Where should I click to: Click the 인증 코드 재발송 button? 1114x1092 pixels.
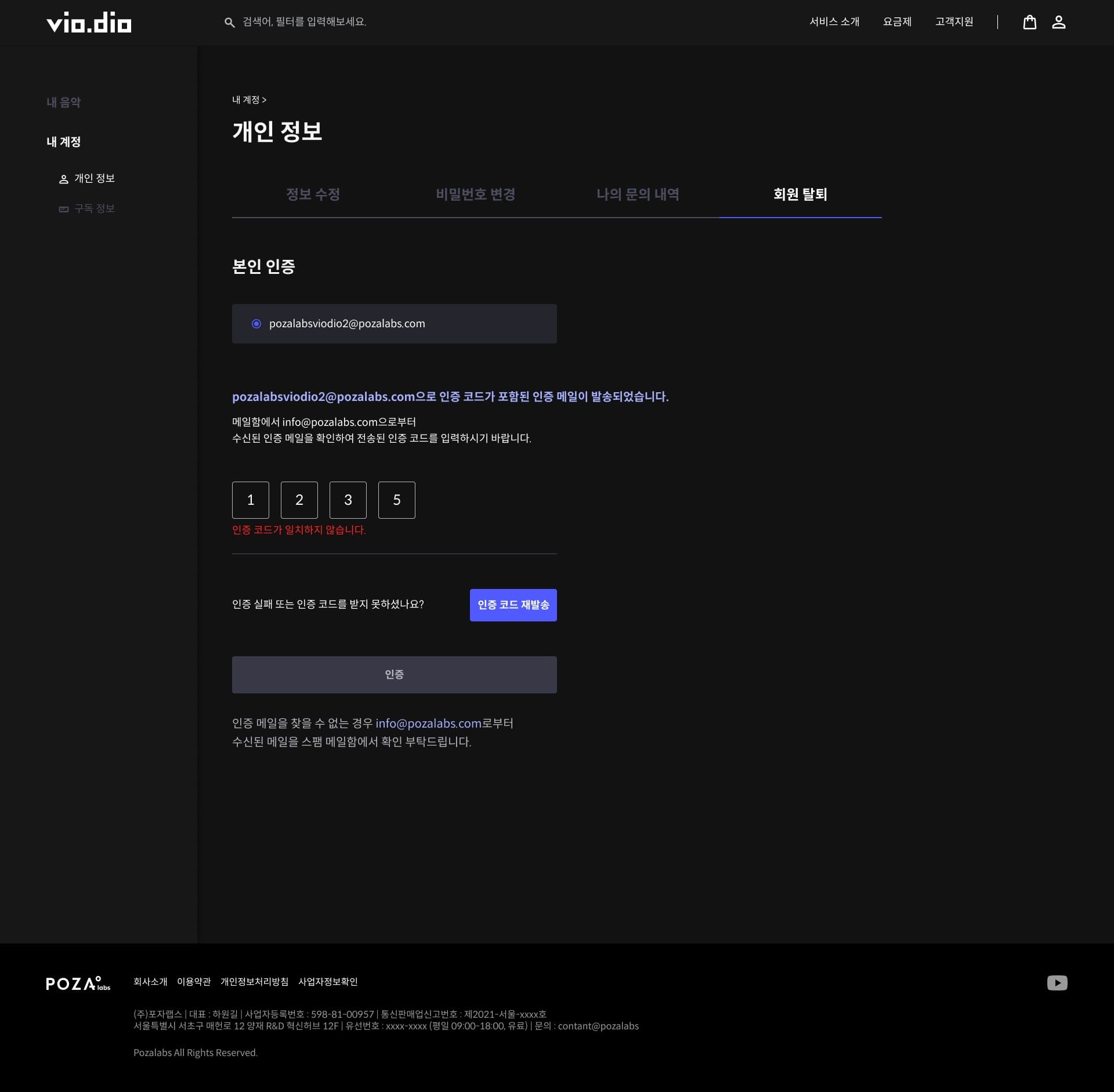[513, 605]
